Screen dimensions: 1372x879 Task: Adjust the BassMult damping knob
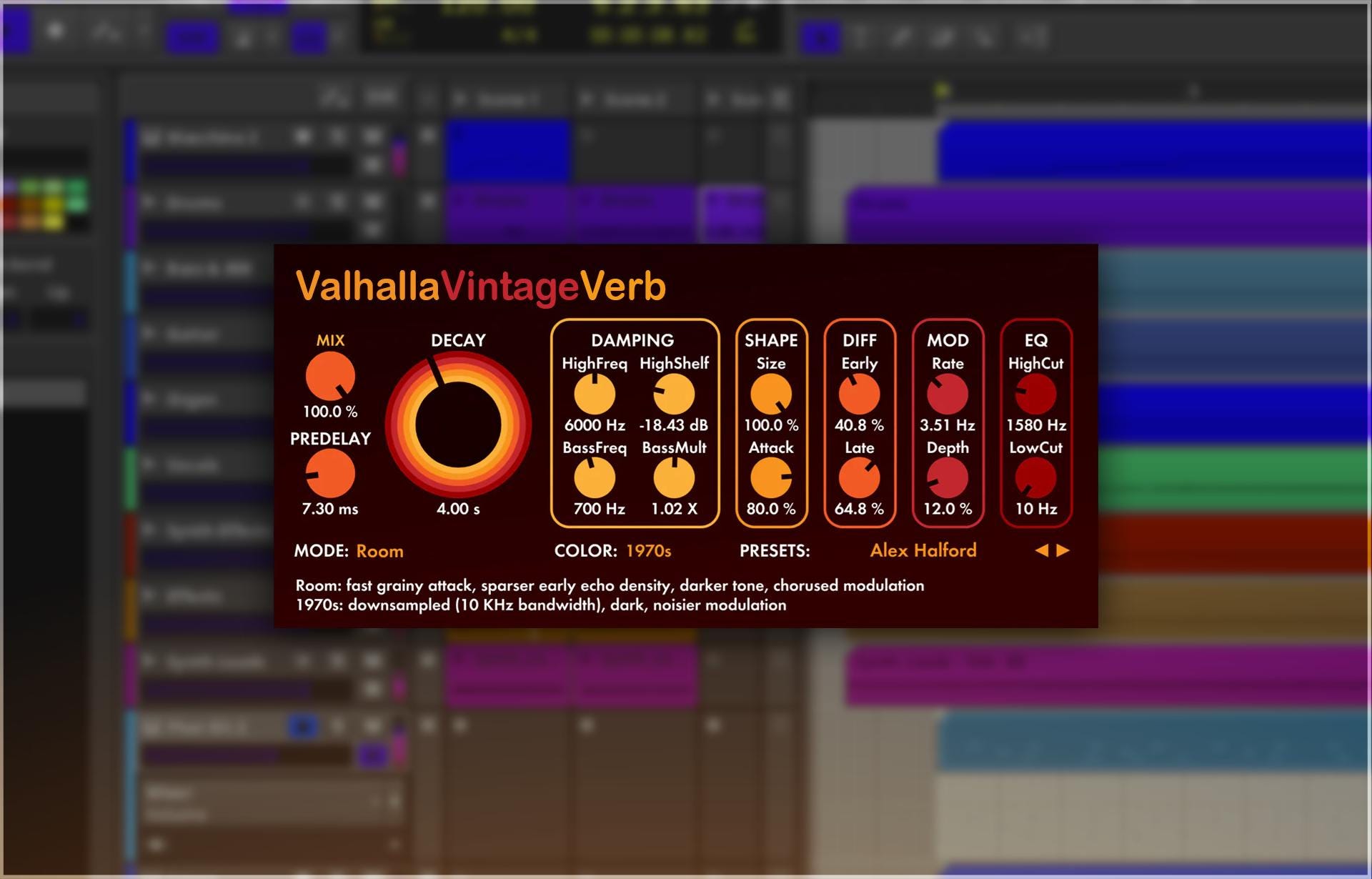[x=674, y=478]
